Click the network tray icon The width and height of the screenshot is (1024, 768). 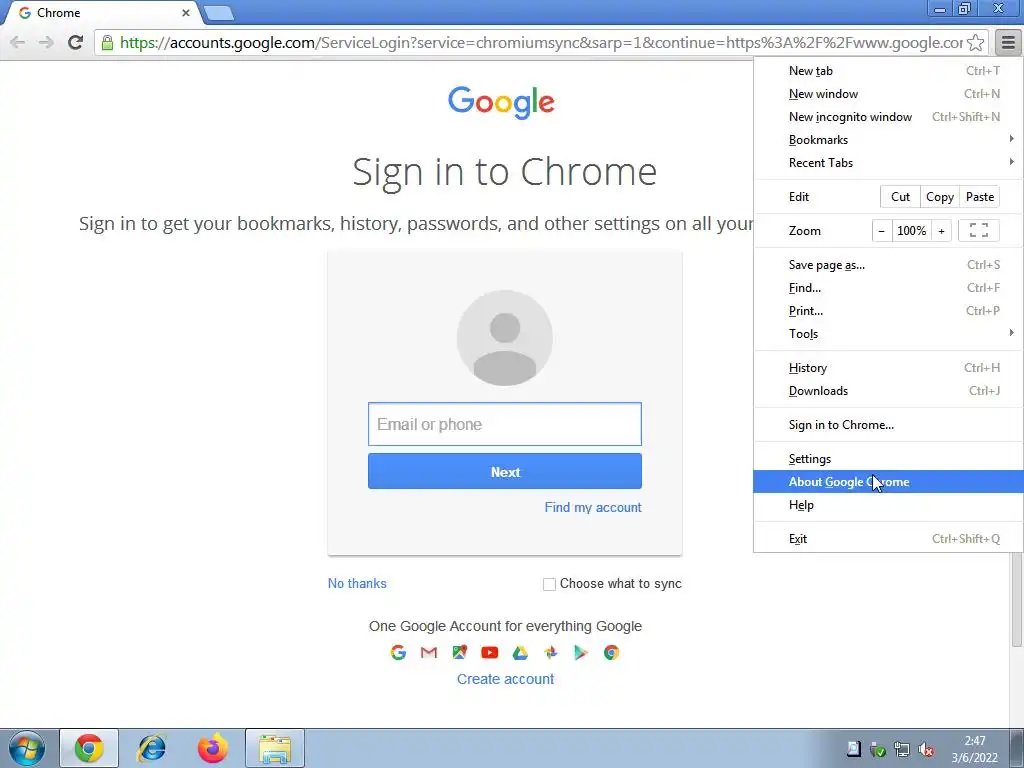(x=902, y=749)
